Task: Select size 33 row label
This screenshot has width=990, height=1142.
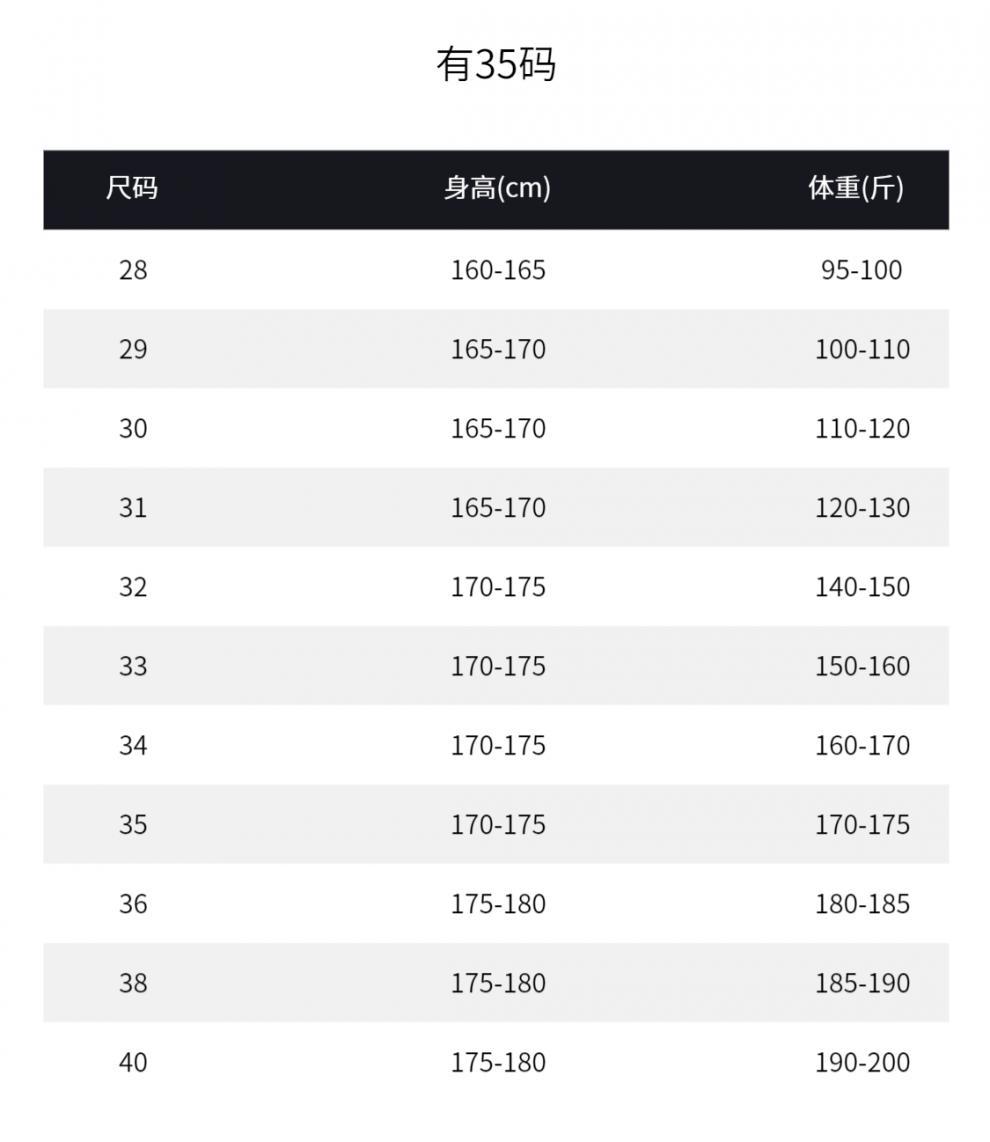Action: tap(133, 666)
